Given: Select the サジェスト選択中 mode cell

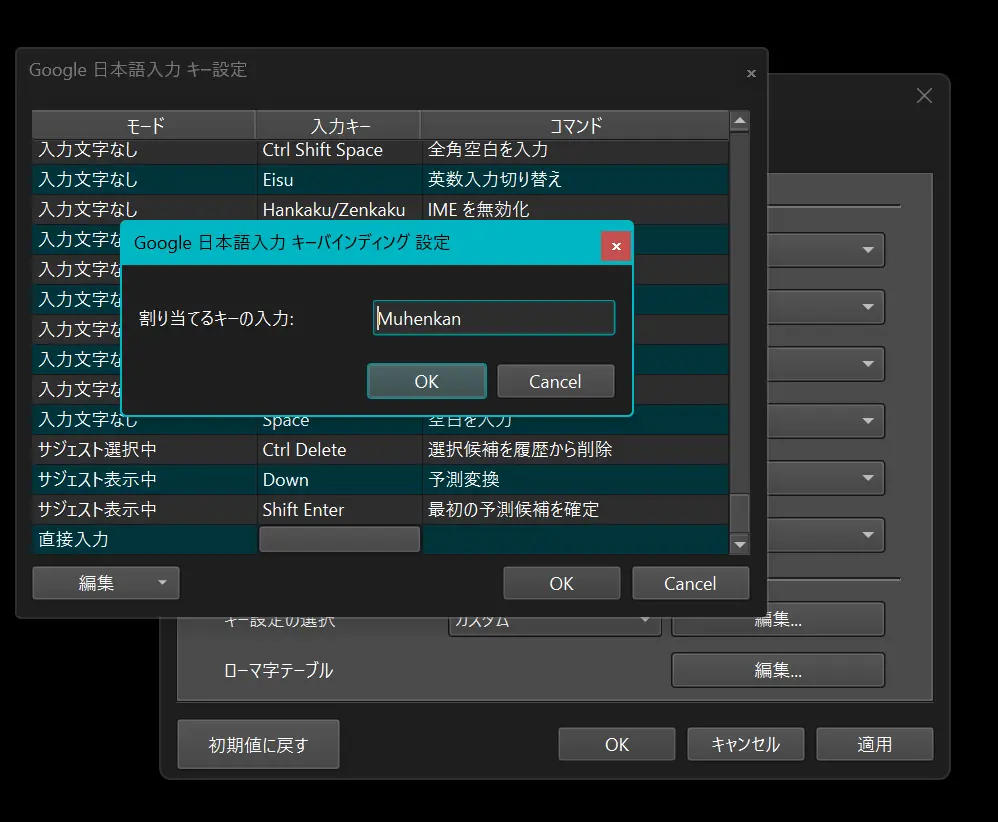Looking at the screenshot, I should click(x=144, y=450).
